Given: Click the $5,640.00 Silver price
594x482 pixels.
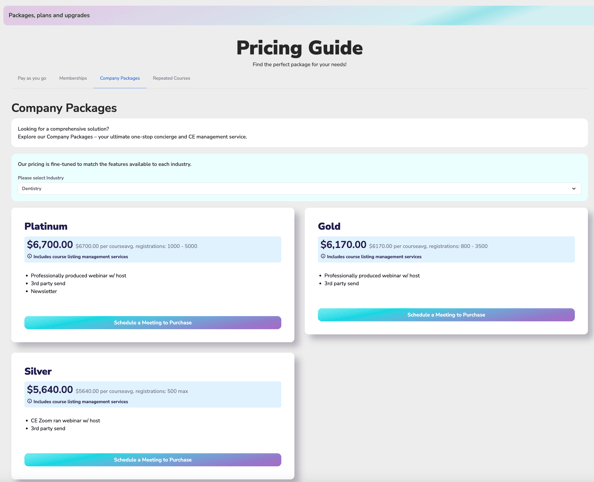Looking at the screenshot, I should (50, 390).
